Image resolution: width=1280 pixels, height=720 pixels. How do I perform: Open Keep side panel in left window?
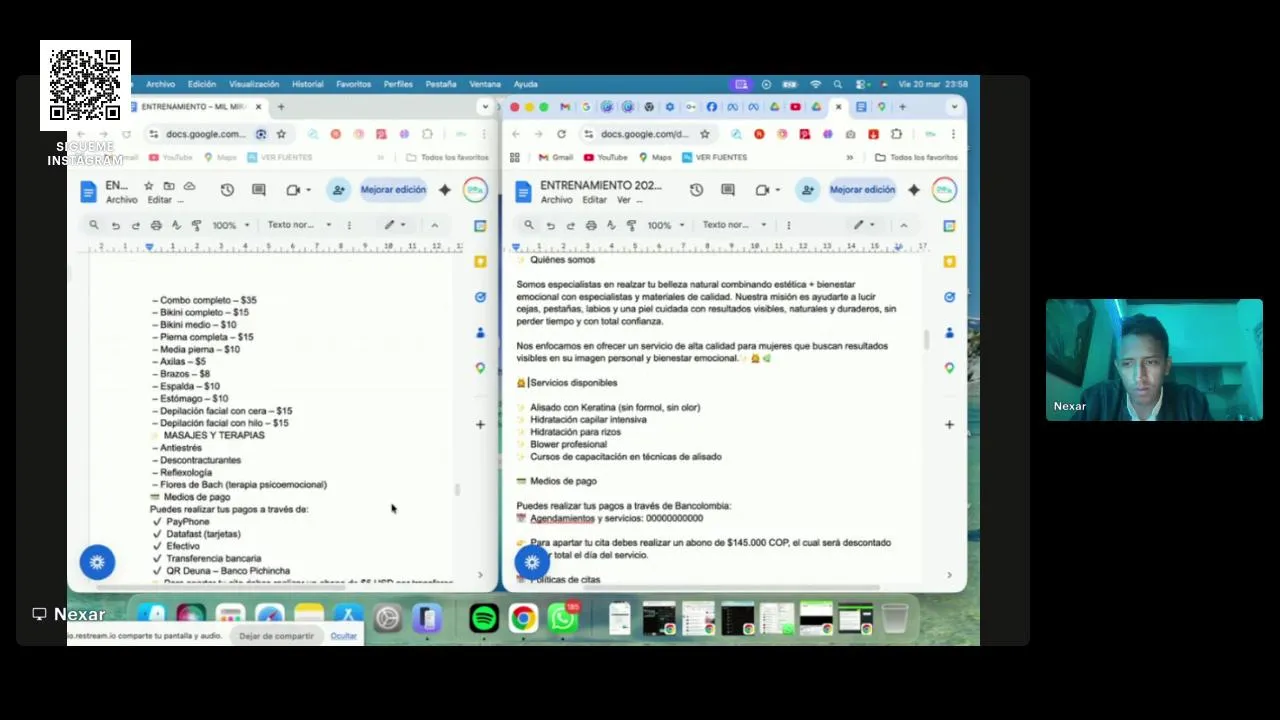480,261
